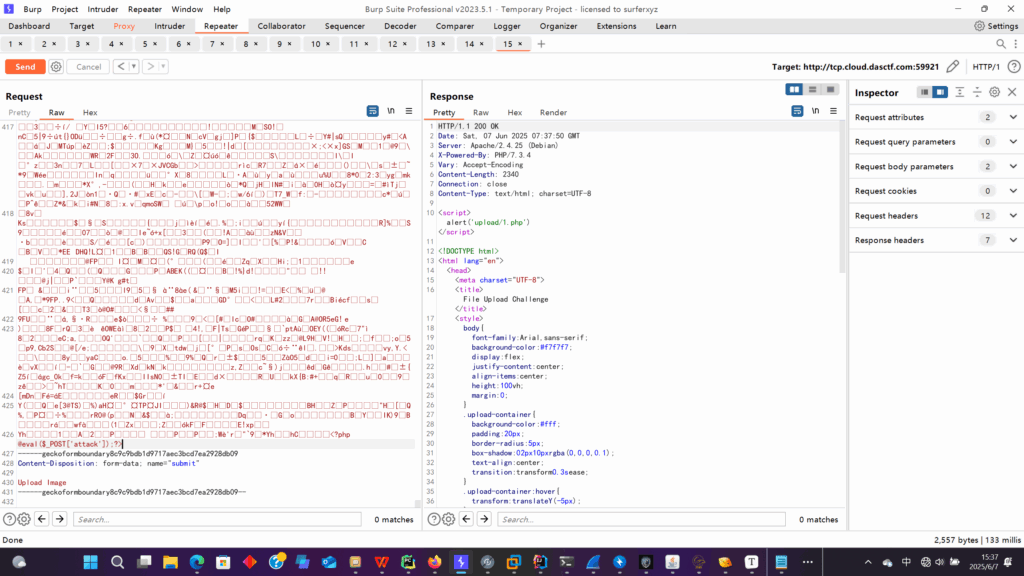Open response pane hamburger menu

[x=833, y=111]
